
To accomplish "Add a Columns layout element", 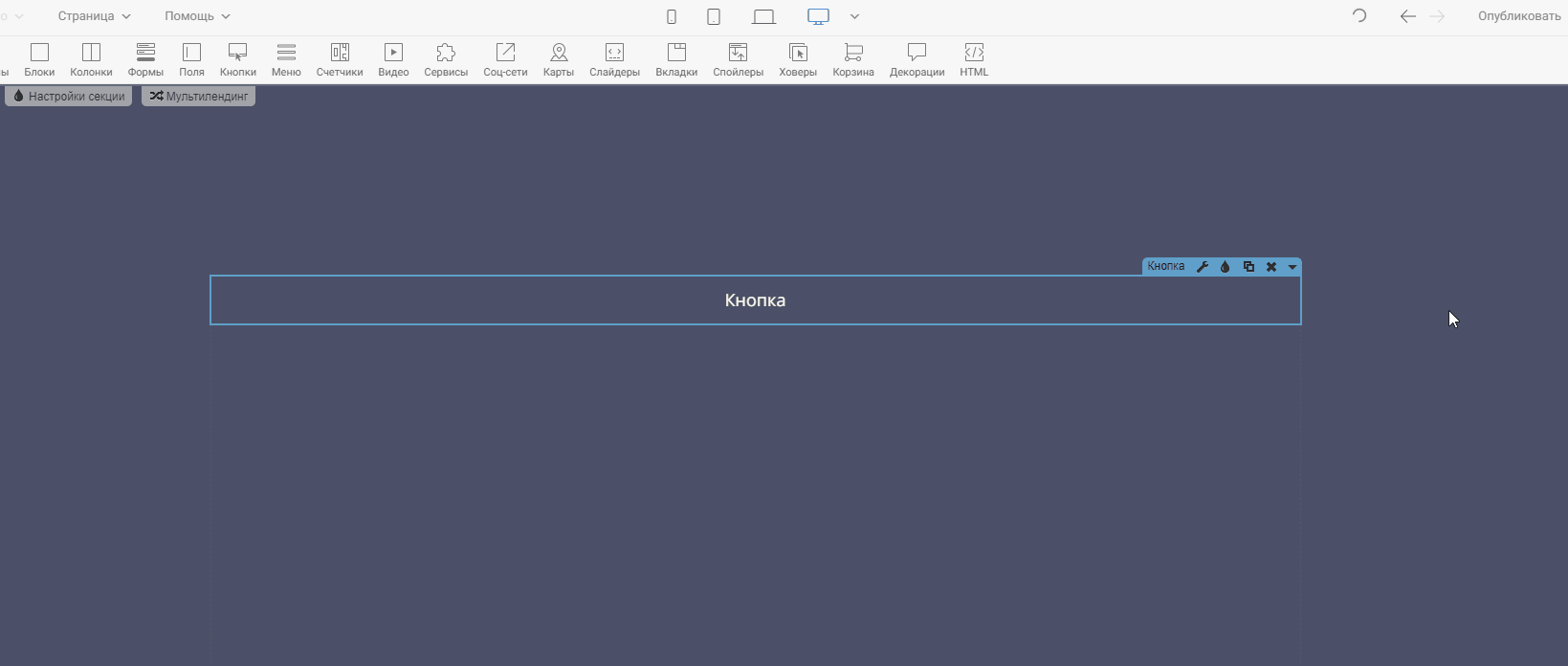I will pos(91,58).
